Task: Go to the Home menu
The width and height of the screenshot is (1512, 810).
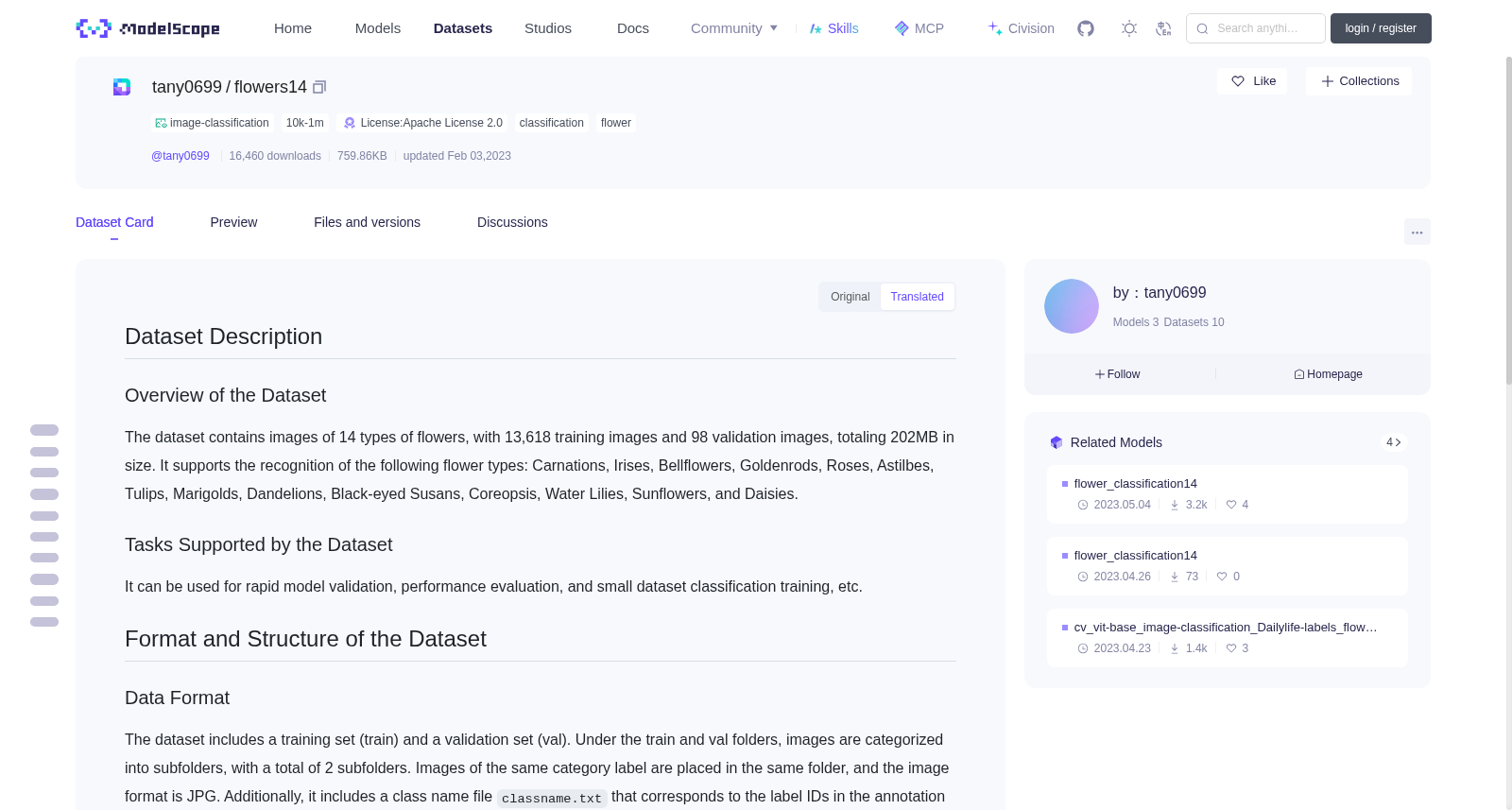Action: [293, 28]
